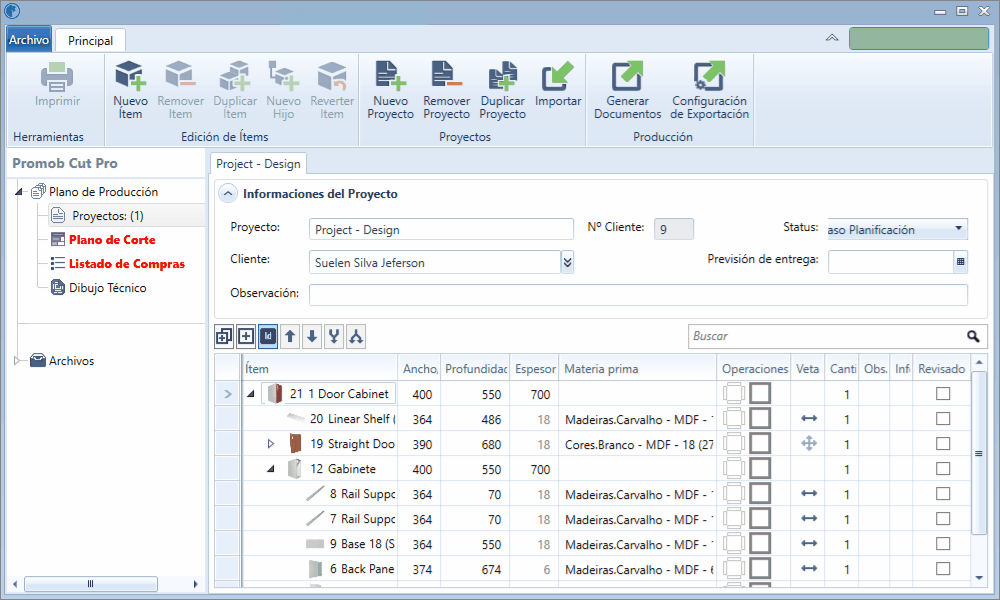
Task: Click Generar Documentos
Action: 628,90
